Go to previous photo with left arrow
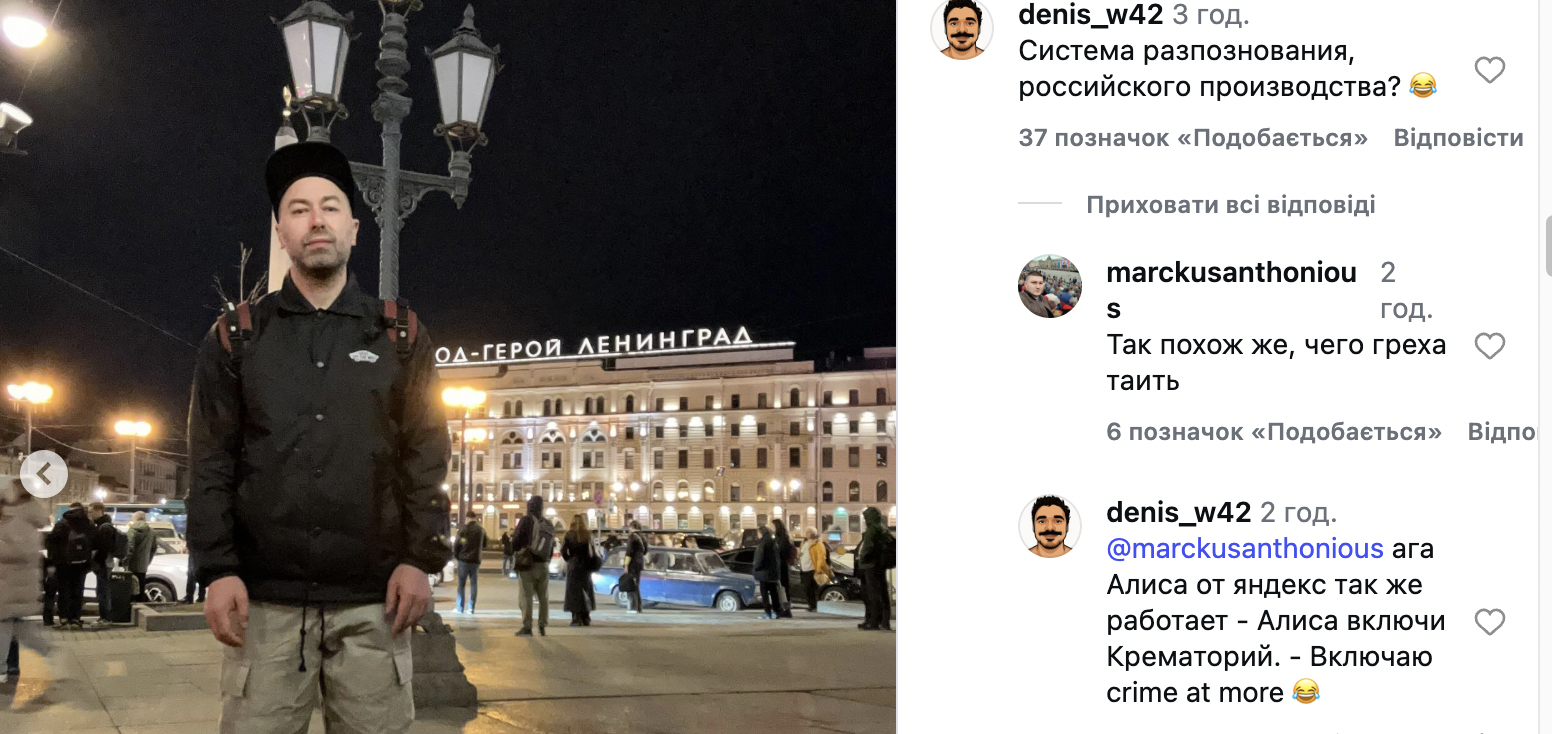The height and width of the screenshot is (734, 1552). 44,475
